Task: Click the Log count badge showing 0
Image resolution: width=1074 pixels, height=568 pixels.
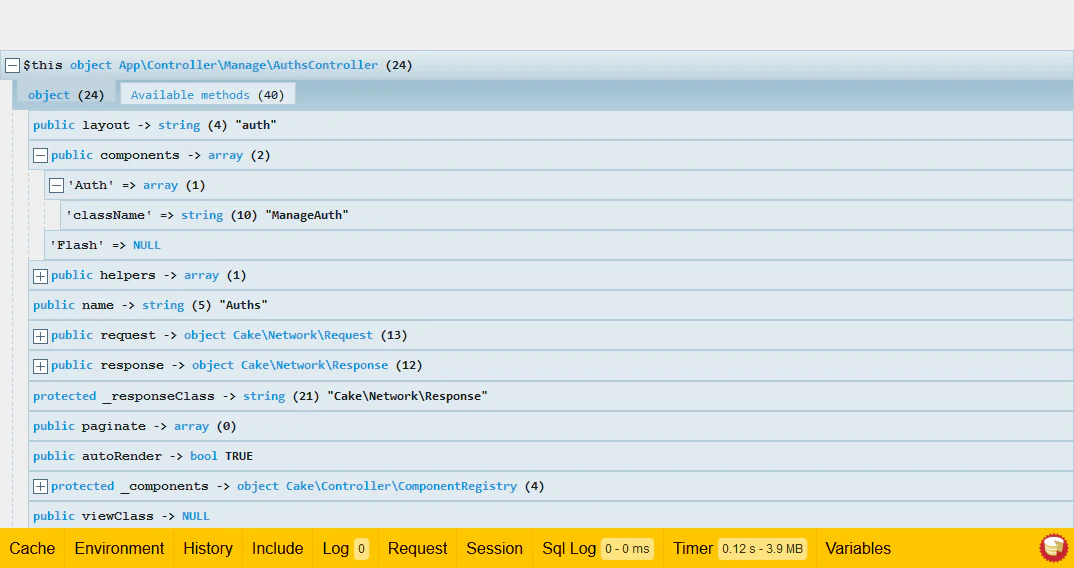Action: tap(361, 549)
